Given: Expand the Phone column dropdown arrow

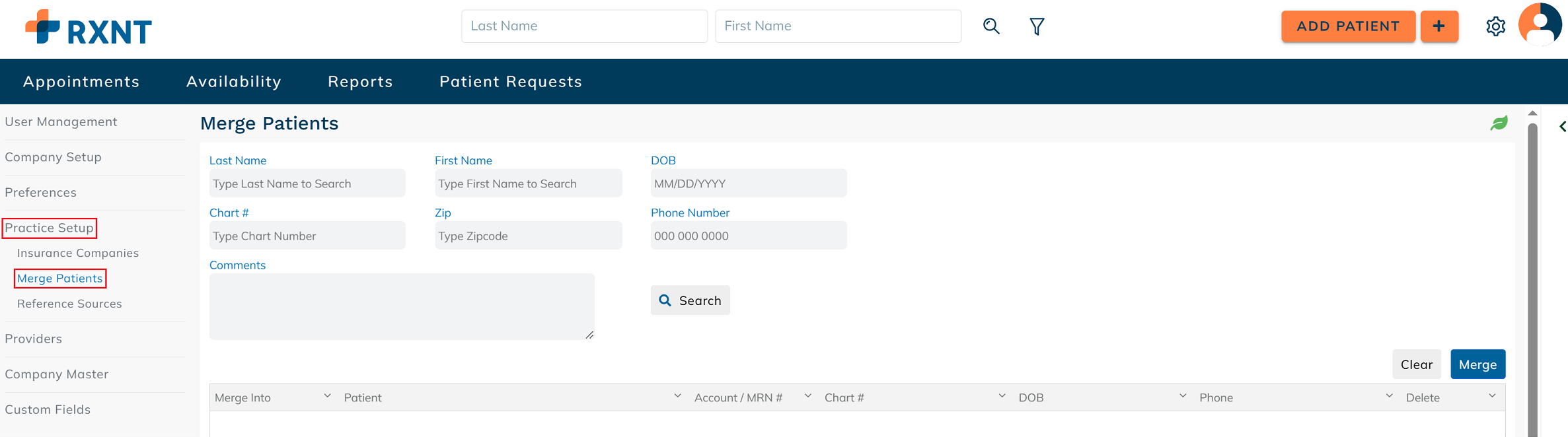Looking at the screenshot, I should [x=1389, y=396].
